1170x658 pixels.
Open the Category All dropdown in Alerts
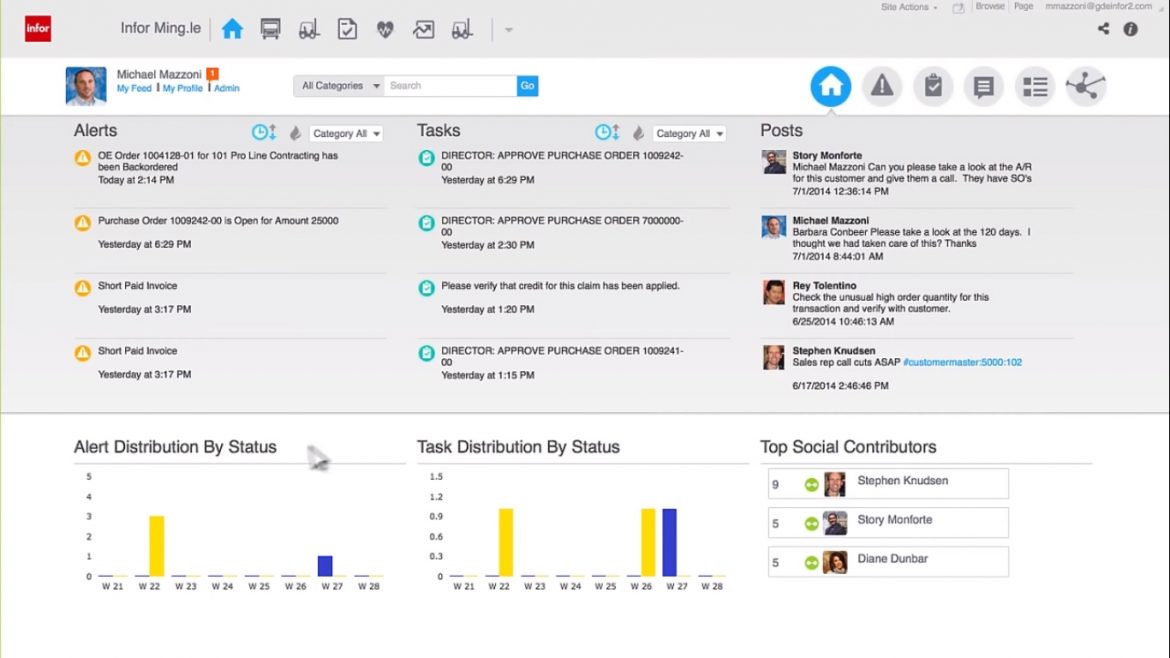(x=345, y=132)
